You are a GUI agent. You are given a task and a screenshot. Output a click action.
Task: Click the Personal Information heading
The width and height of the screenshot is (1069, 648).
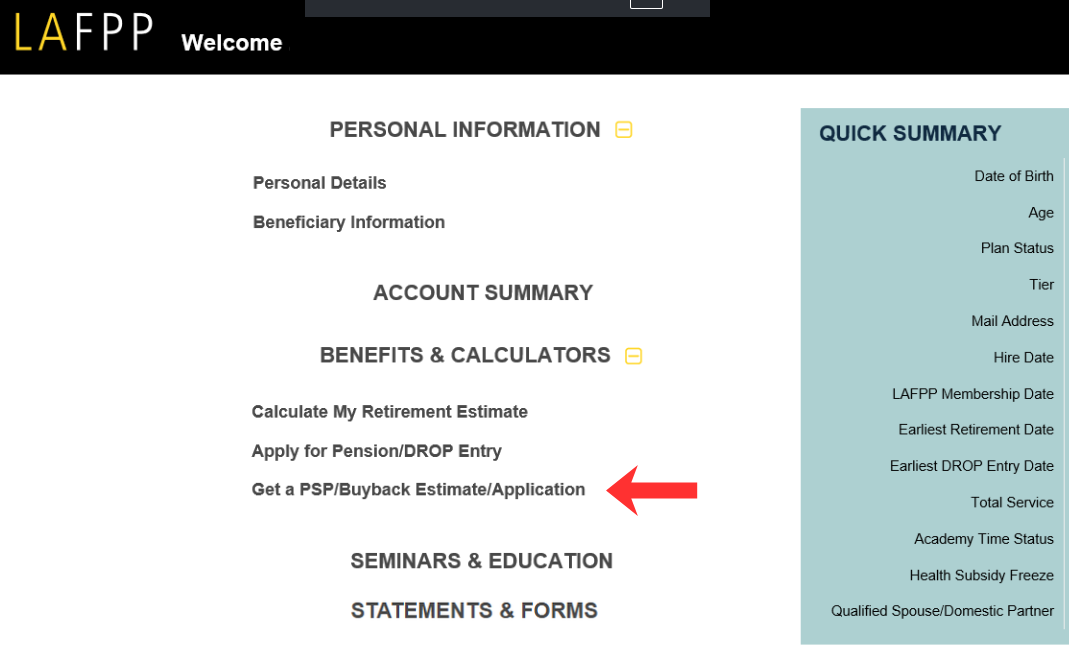465,130
